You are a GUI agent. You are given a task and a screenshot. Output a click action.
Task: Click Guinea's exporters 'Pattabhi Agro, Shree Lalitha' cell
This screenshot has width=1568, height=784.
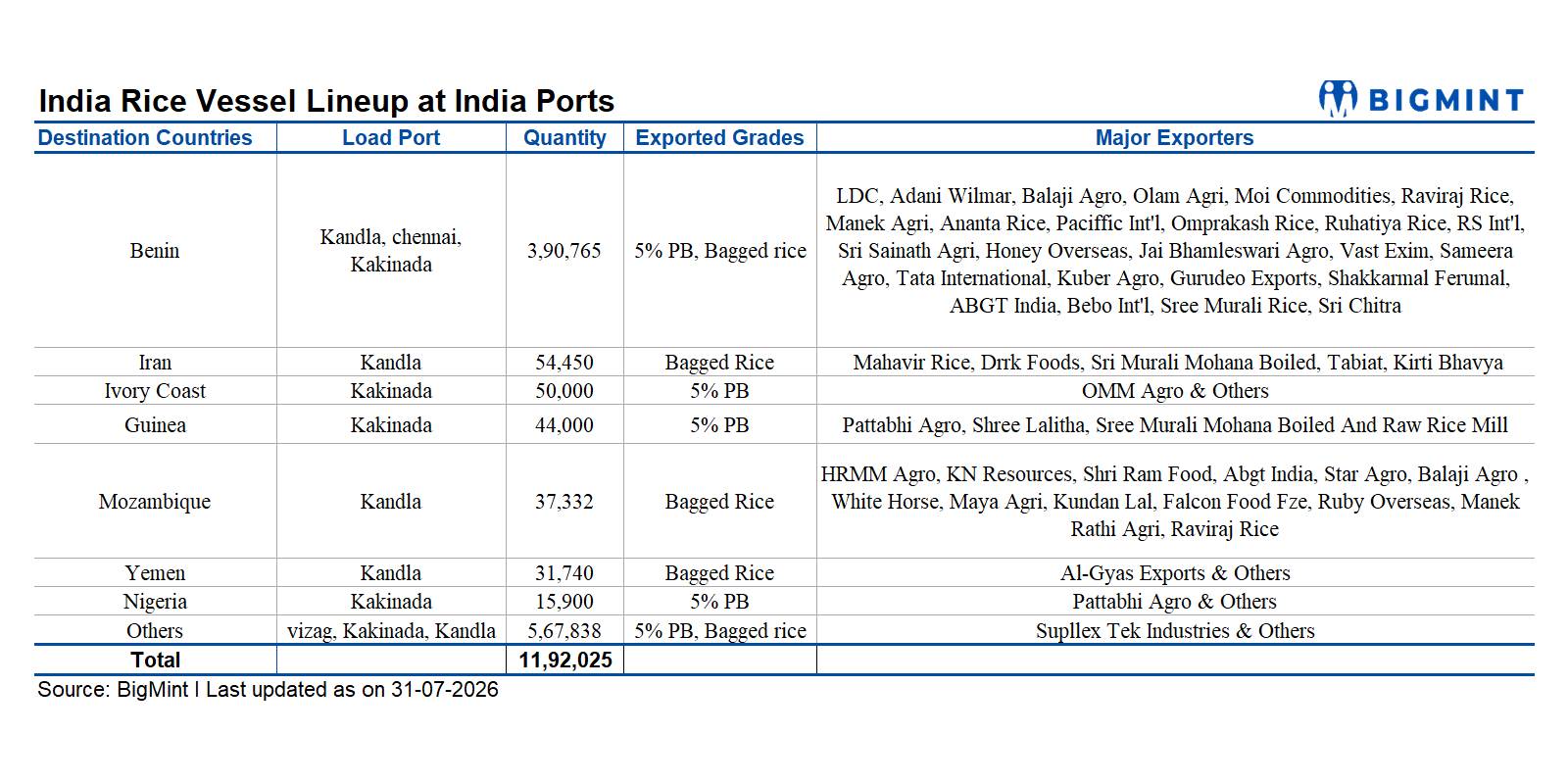1175,425
